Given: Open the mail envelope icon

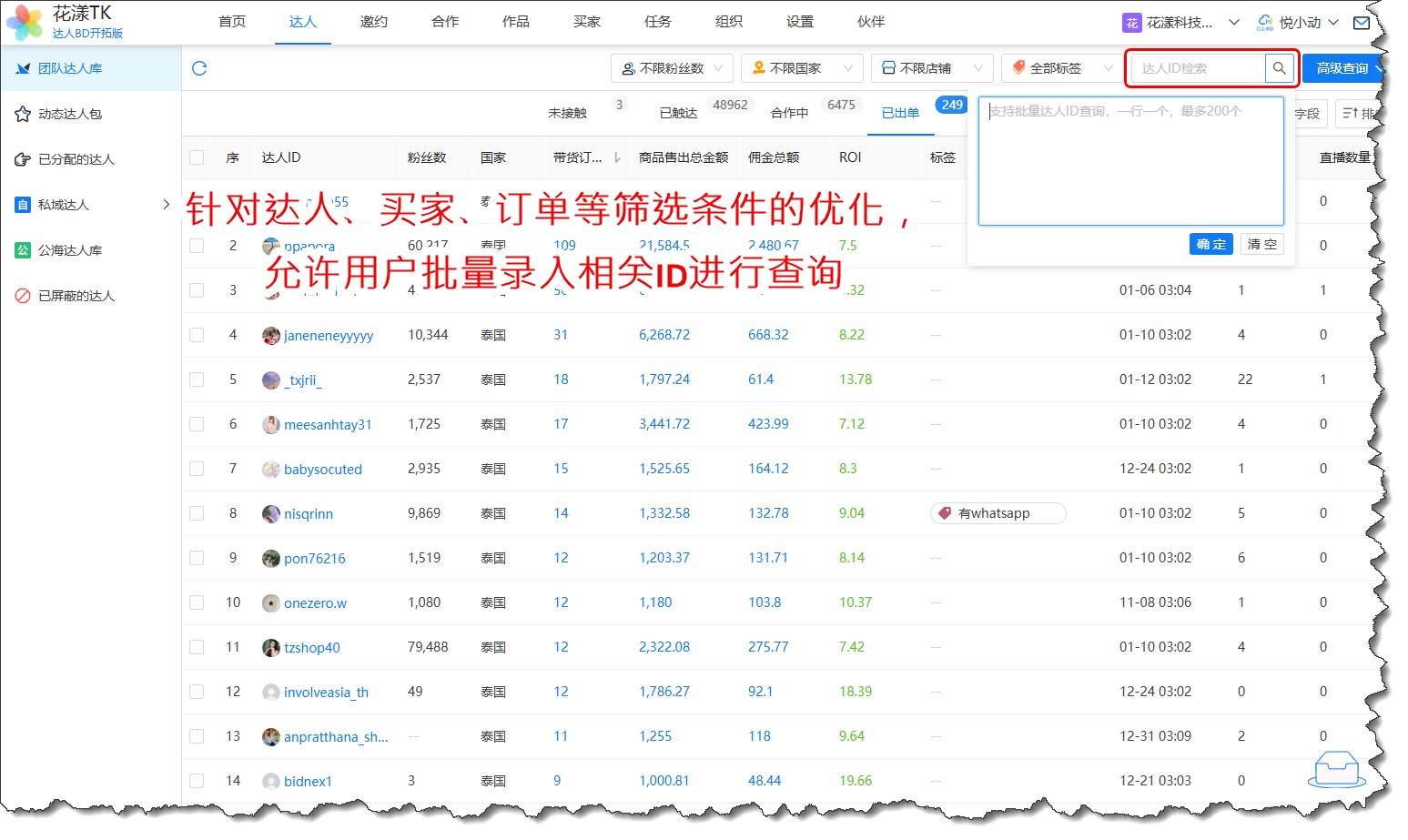Looking at the screenshot, I should (1361, 23).
